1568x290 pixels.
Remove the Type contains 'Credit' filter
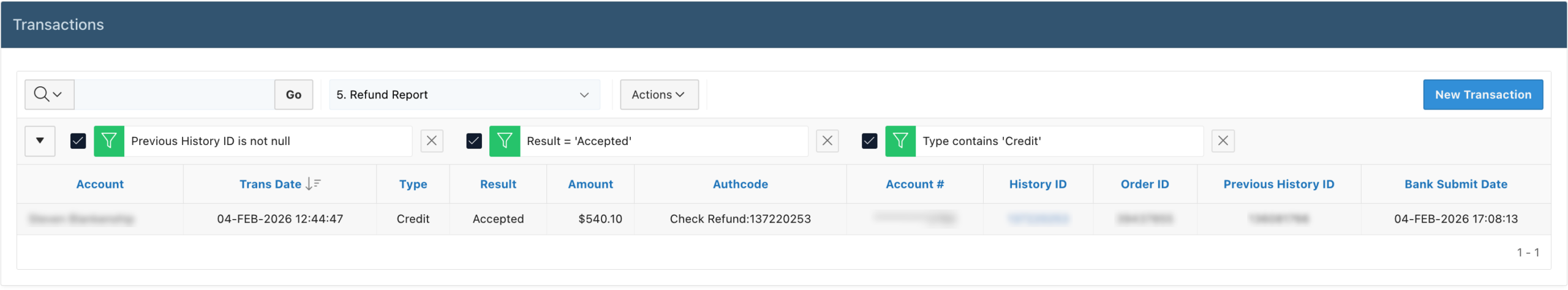[1223, 141]
